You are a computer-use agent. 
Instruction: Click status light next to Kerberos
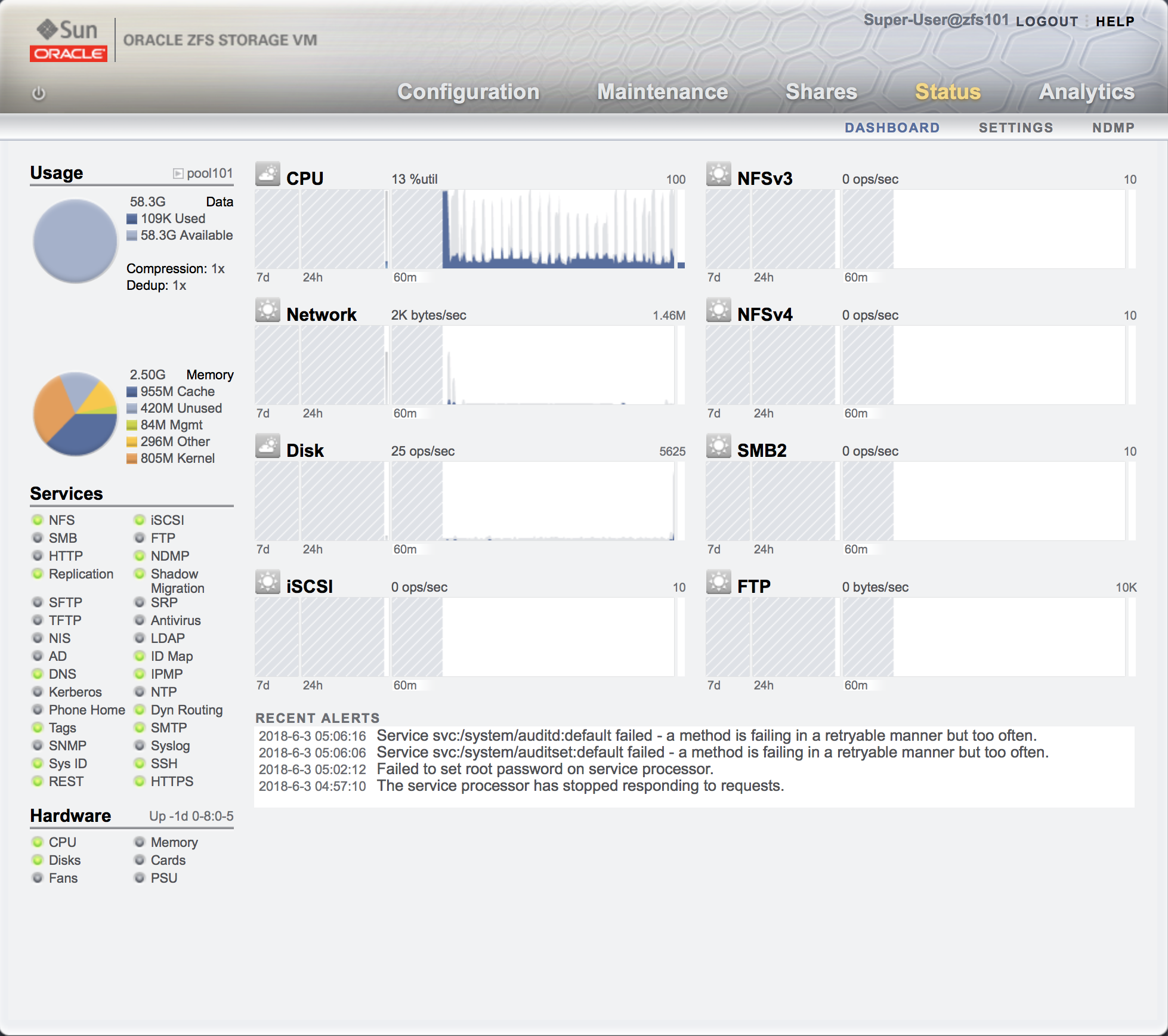(x=38, y=692)
